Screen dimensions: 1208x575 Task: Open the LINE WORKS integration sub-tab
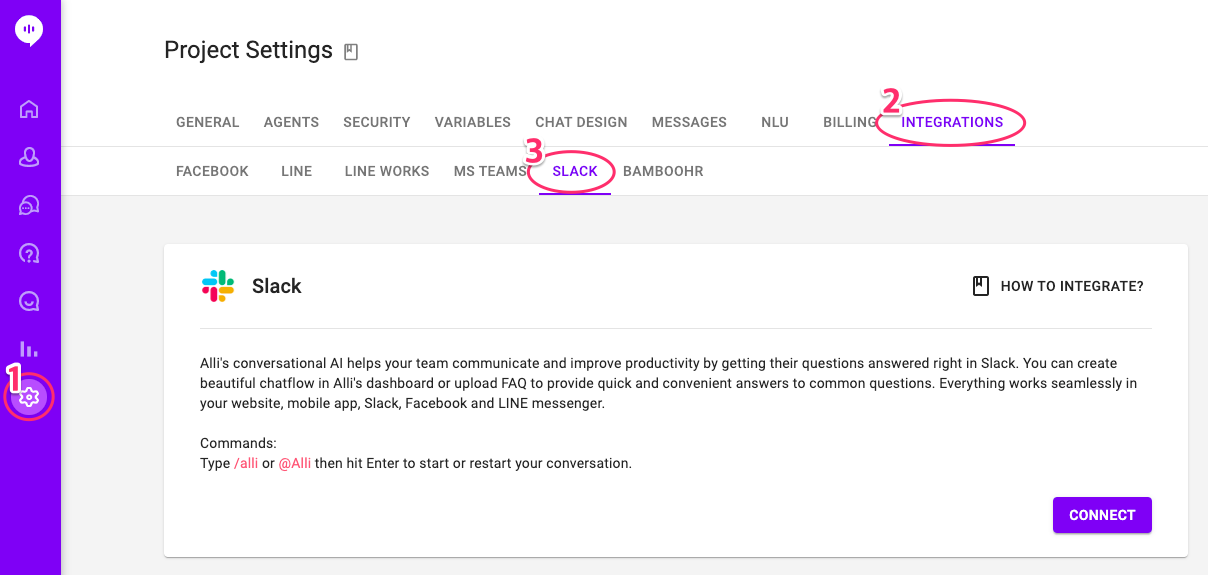tap(387, 171)
